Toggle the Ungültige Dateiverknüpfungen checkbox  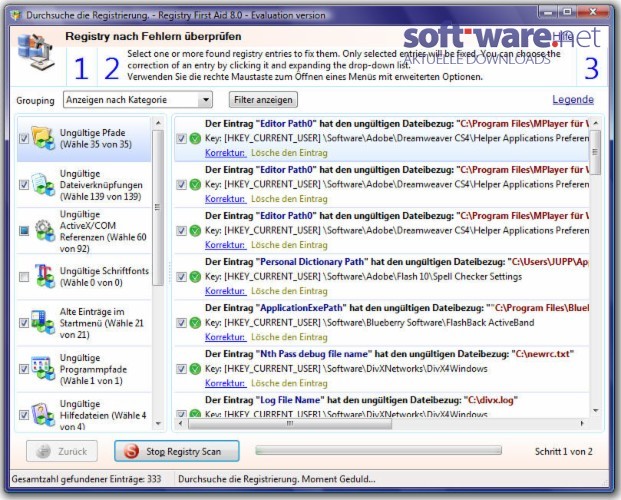tap(24, 185)
